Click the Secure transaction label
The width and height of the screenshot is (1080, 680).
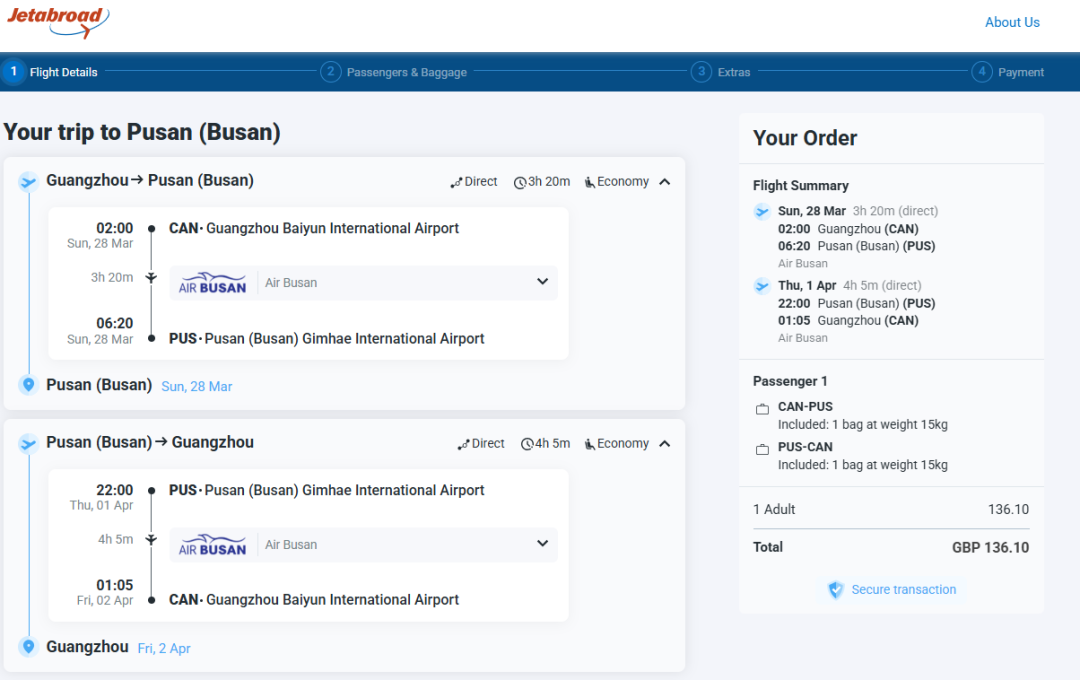[x=904, y=590]
